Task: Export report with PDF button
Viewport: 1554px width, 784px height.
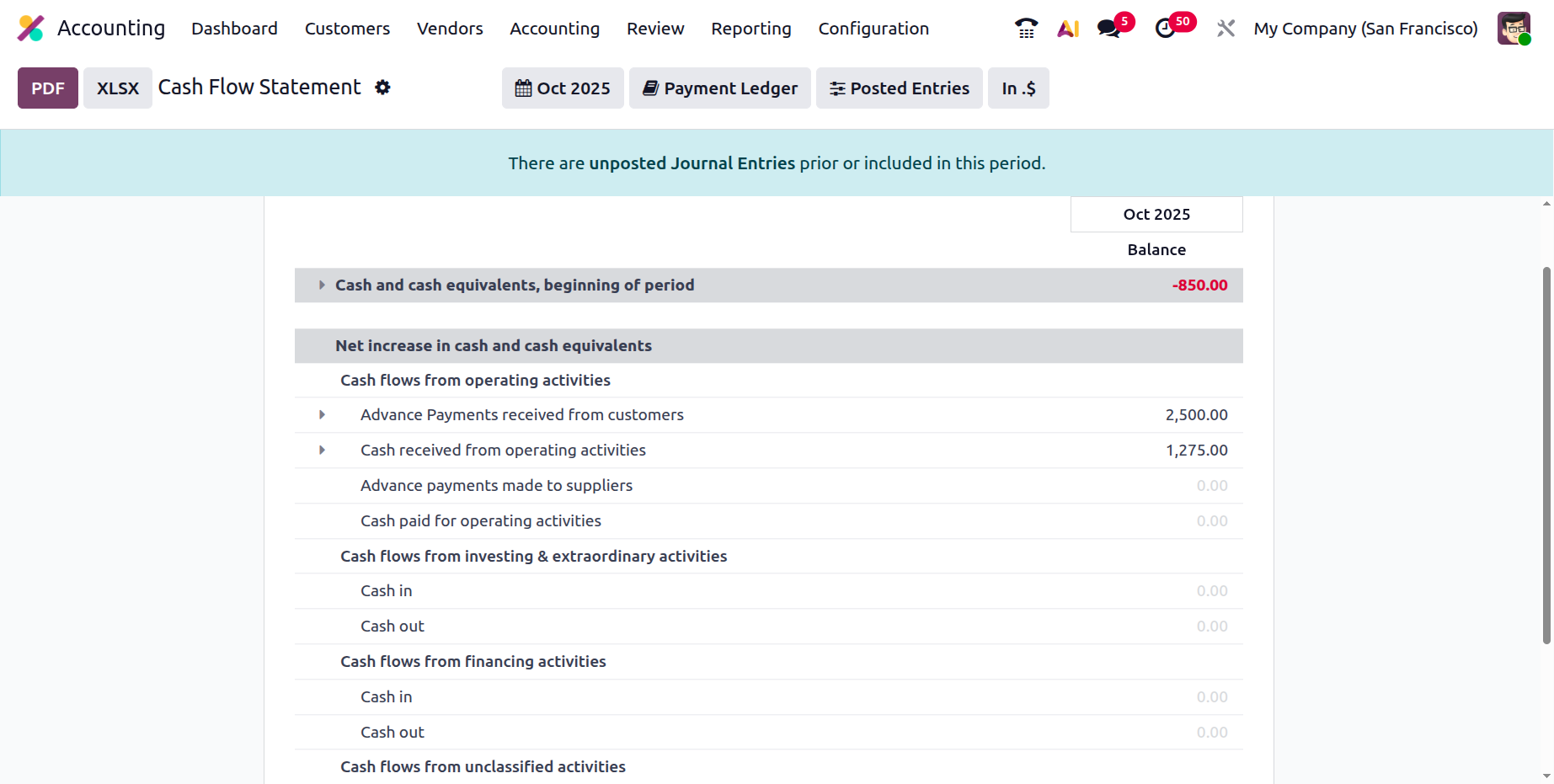Action: pyautogui.click(x=48, y=88)
